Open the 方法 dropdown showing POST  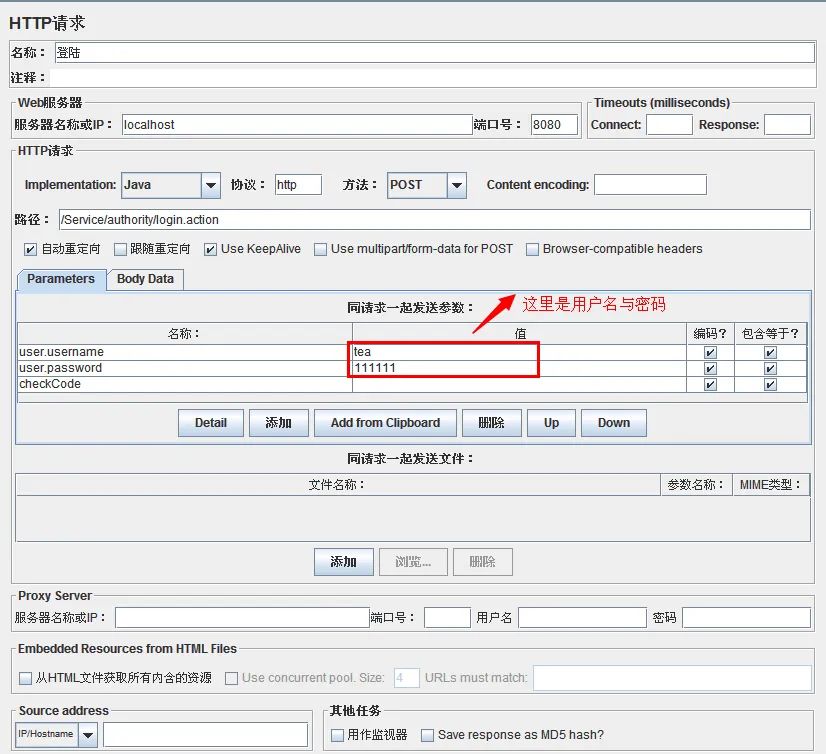pos(456,185)
